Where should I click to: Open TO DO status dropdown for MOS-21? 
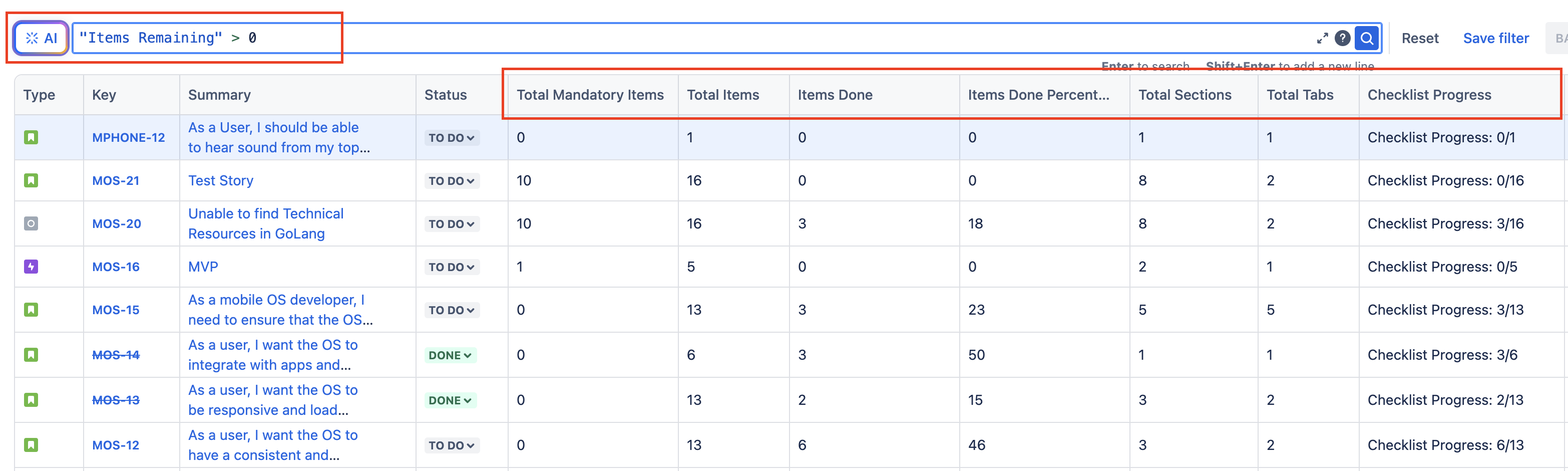451,181
